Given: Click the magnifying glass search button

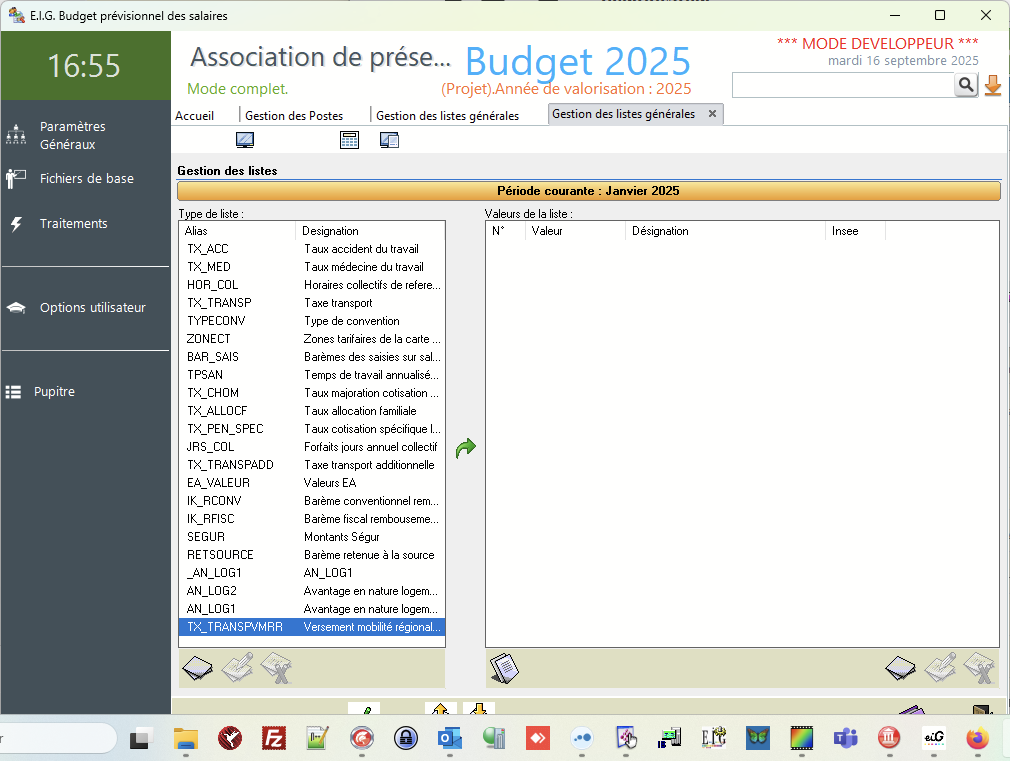Looking at the screenshot, I should coord(965,85).
